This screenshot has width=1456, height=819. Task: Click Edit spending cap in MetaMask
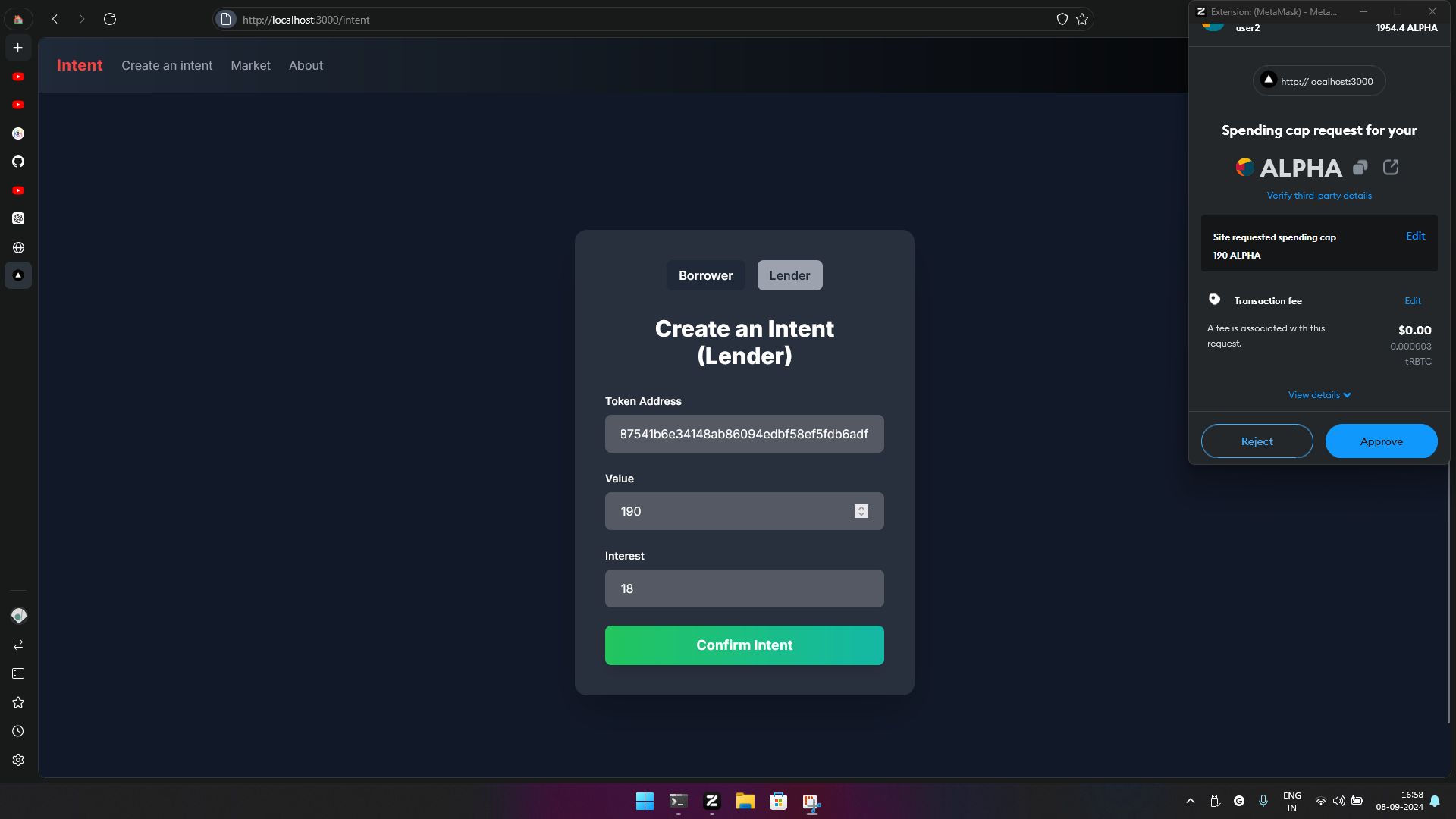point(1414,236)
